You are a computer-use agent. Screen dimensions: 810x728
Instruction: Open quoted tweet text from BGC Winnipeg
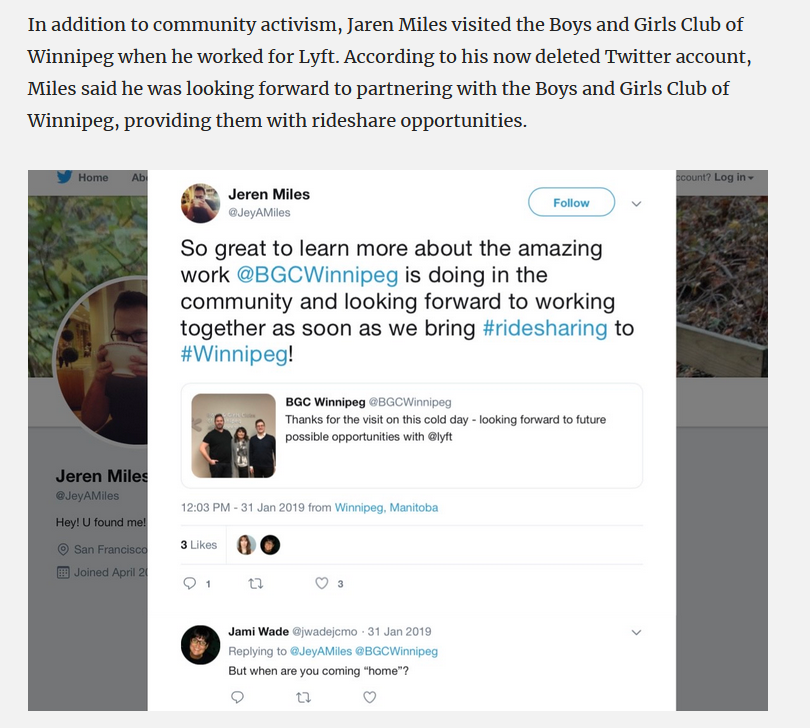446,428
